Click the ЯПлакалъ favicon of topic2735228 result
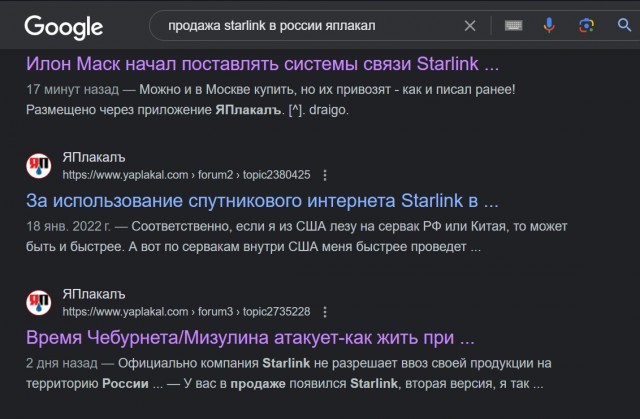640x419 pixels. [39, 303]
